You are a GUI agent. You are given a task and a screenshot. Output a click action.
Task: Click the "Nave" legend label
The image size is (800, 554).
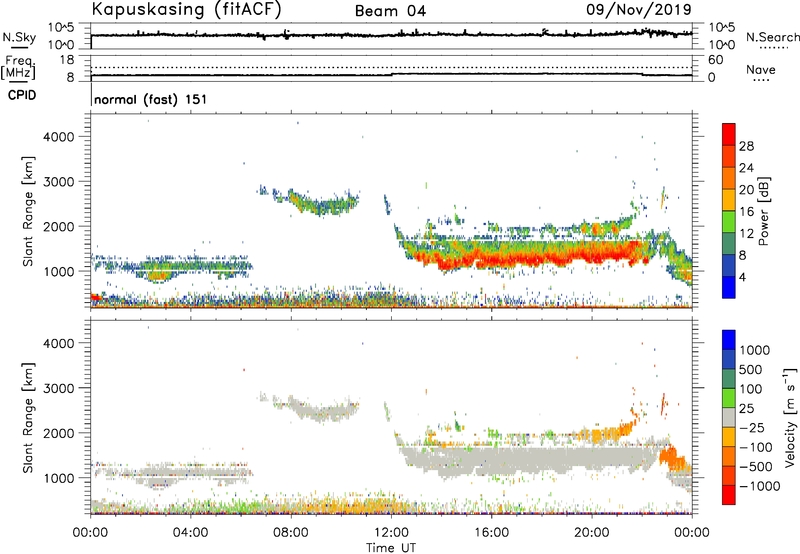[761, 69]
